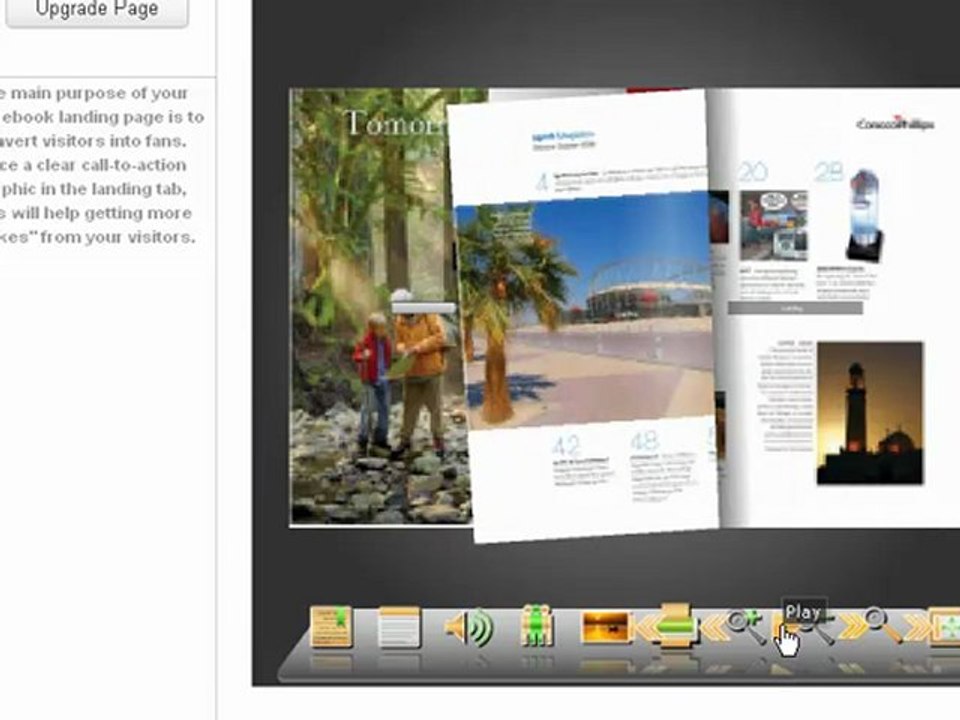
Task: Click the lighthouse photo on right page
Action: pos(869,413)
